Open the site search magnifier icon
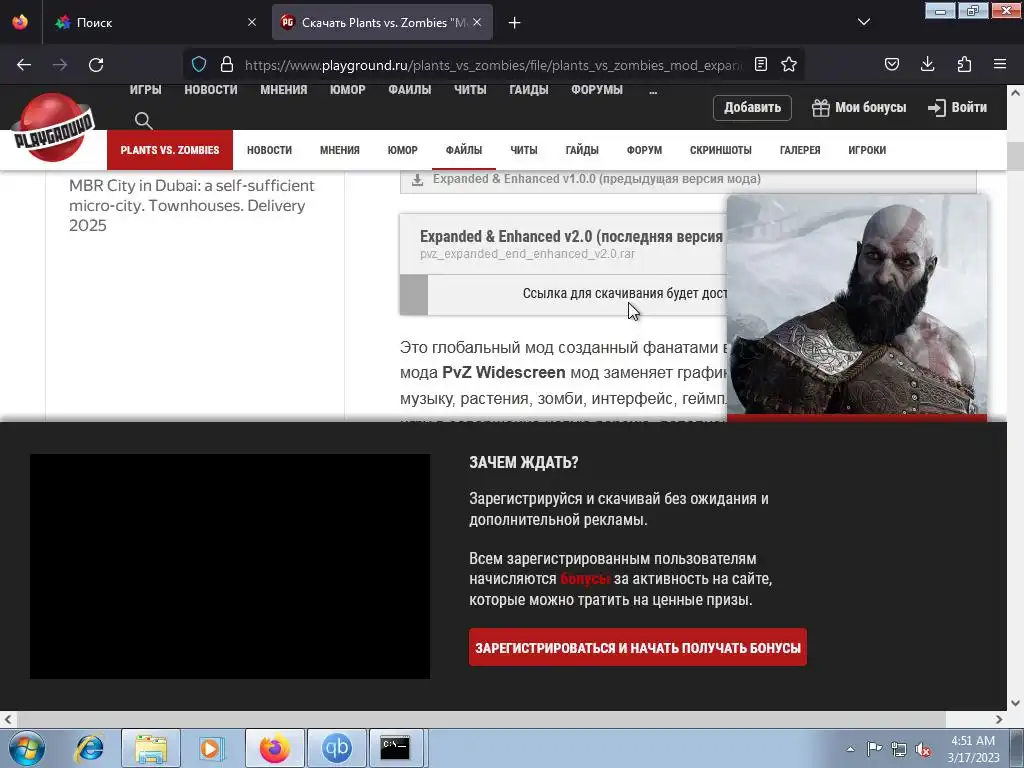Viewport: 1024px width, 768px height. [144, 121]
